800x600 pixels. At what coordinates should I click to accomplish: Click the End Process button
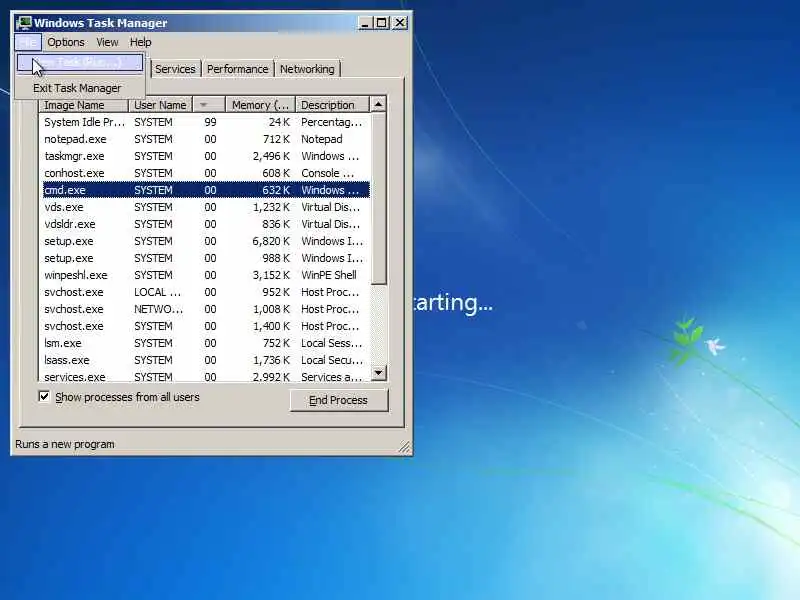pyautogui.click(x=339, y=401)
